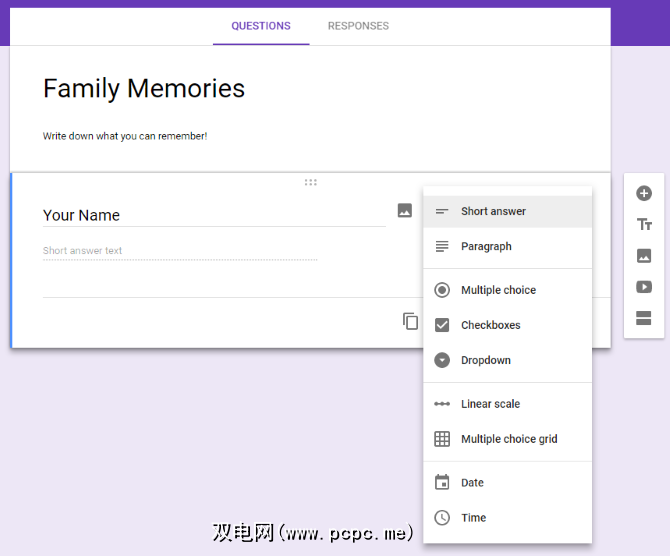This screenshot has height=556, width=670.
Task: Click the Dropdown arrow circle icon
Action: click(x=442, y=360)
